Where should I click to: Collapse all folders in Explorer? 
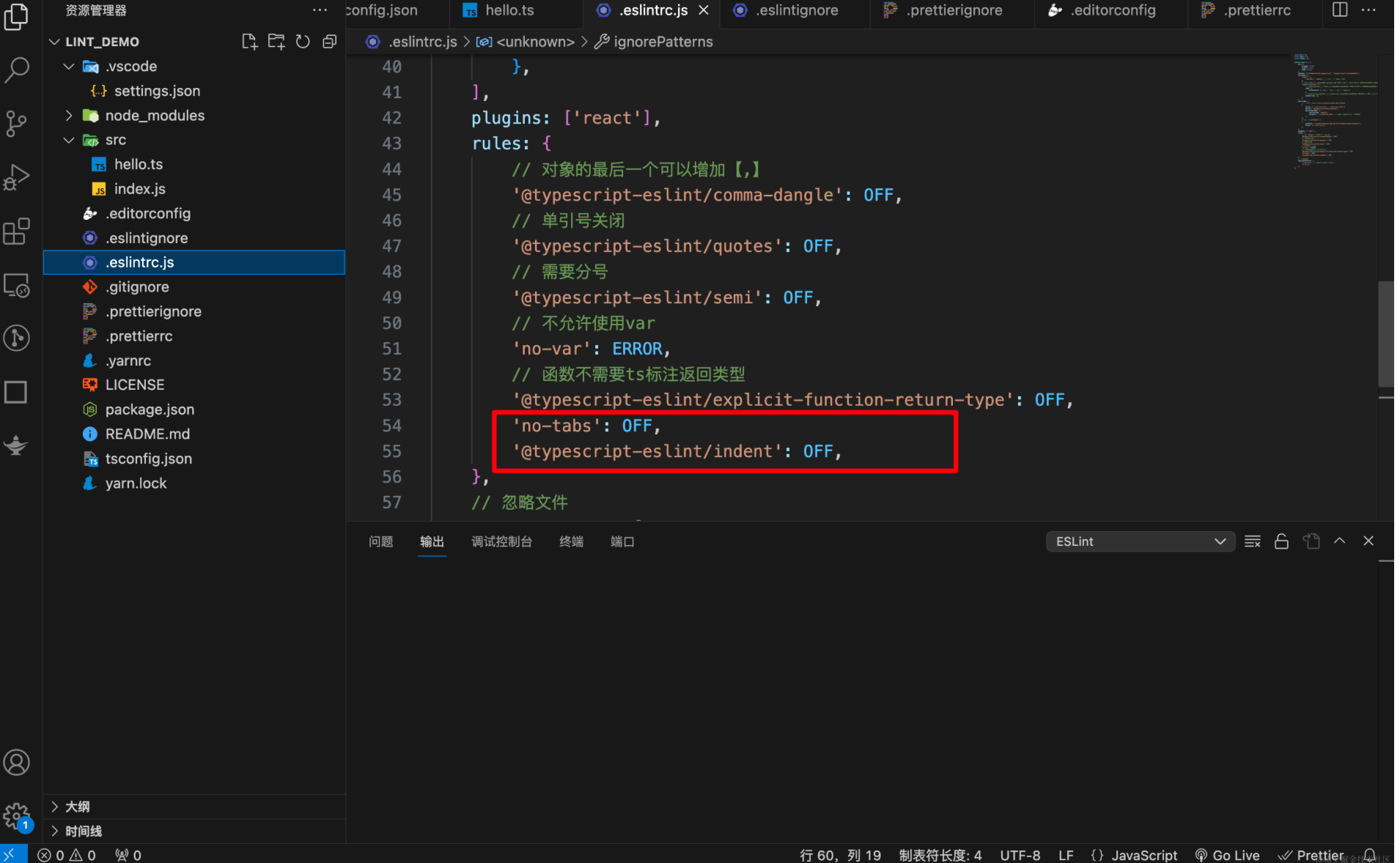pos(330,42)
